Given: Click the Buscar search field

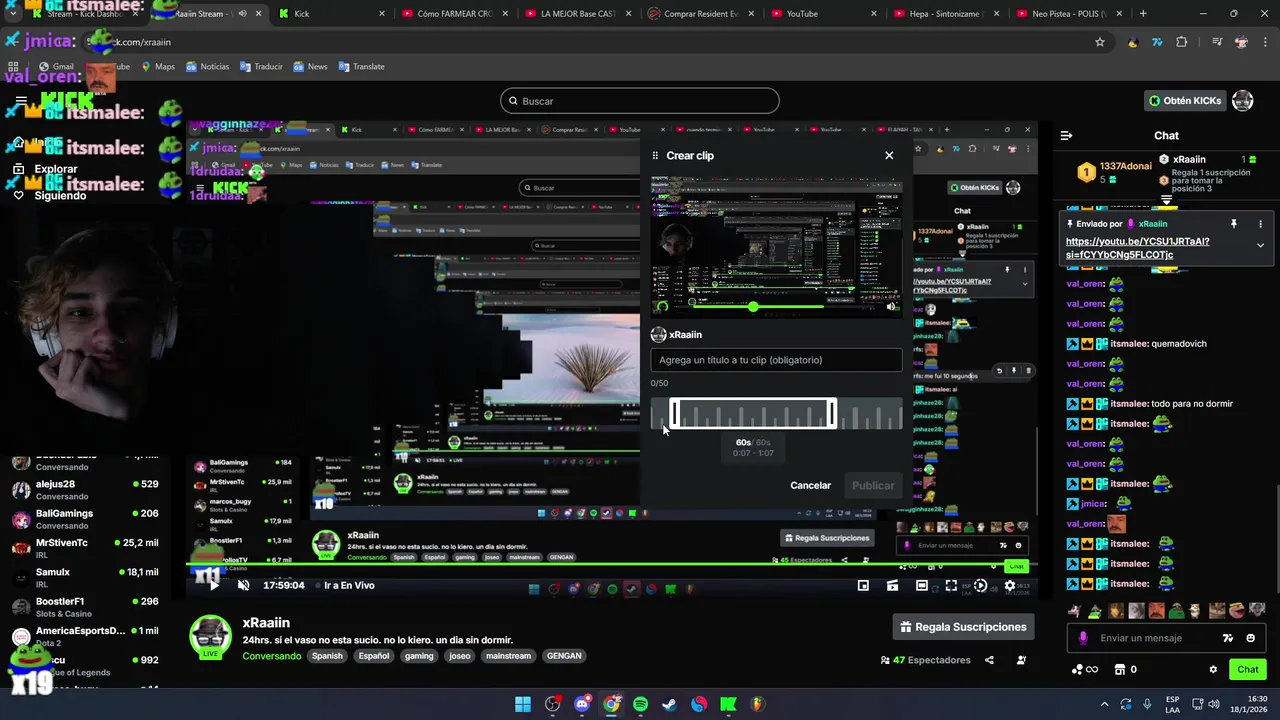Looking at the screenshot, I should [x=640, y=101].
